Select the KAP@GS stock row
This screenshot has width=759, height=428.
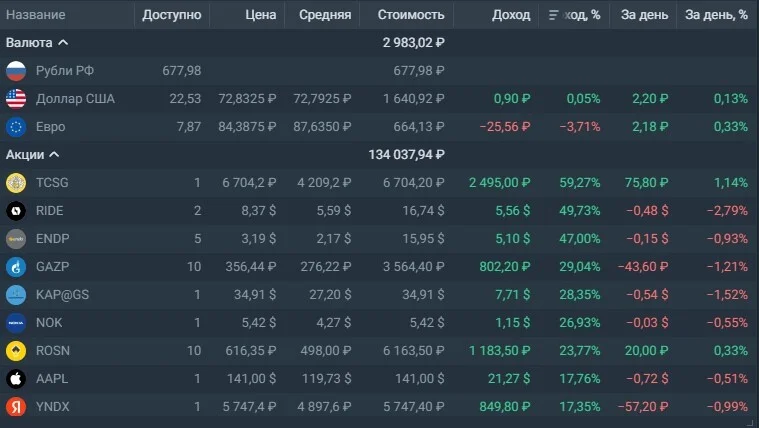(380, 294)
